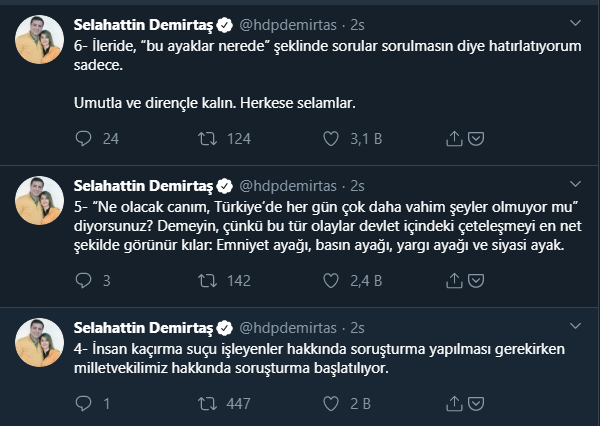Share the tweet numbered 5
Viewport: 600px width, 426px height.
[x=453, y=281]
